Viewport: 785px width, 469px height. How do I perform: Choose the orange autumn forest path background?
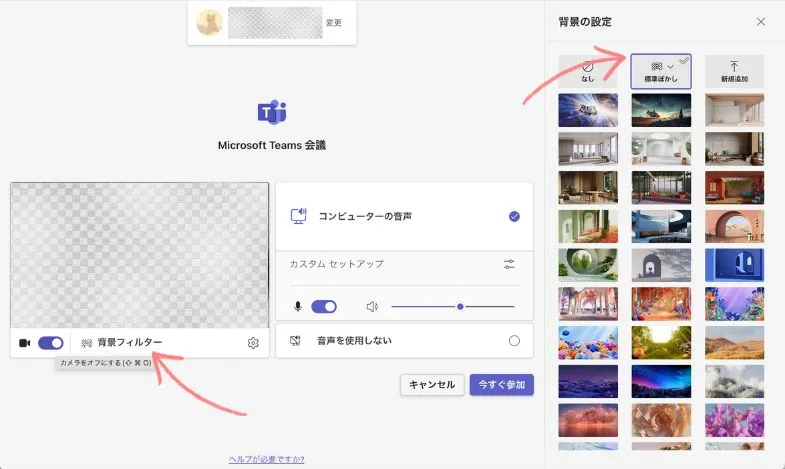pos(661,304)
